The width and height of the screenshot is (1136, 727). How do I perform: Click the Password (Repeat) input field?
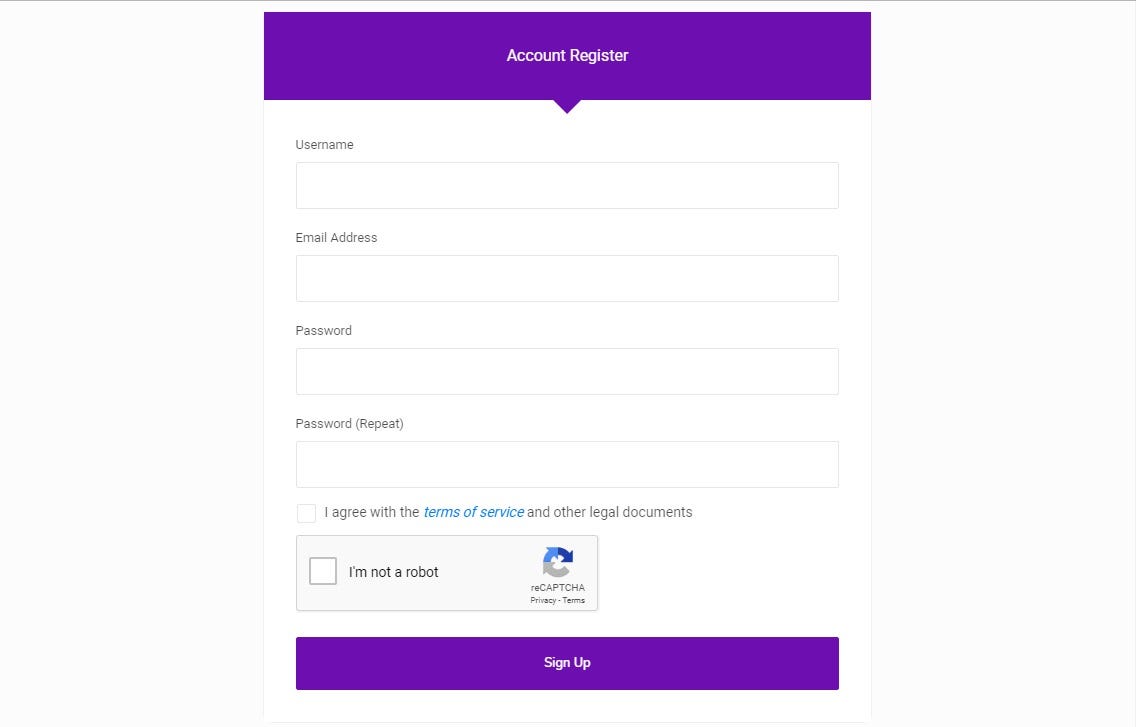567,464
